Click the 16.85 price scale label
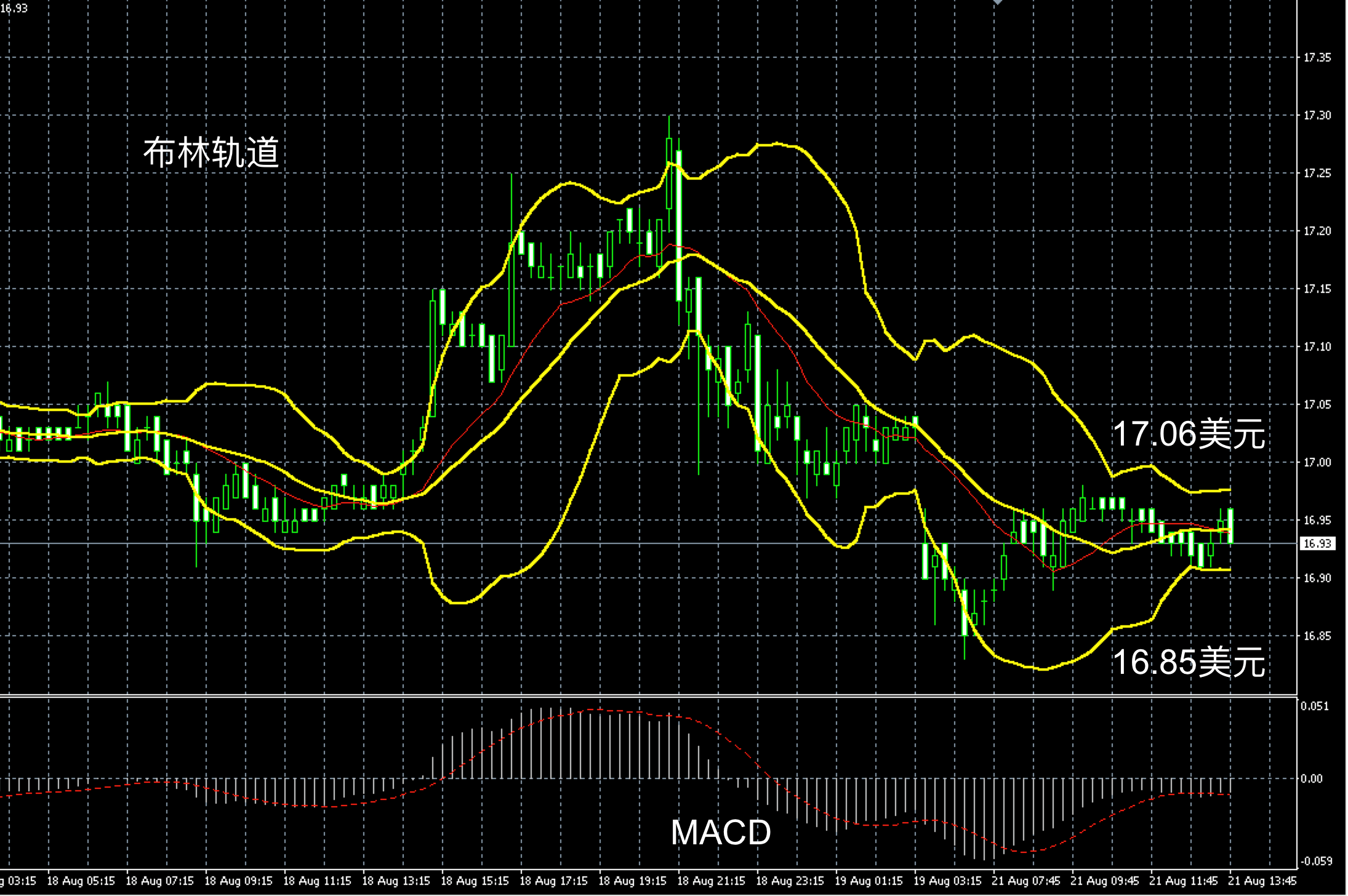Viewport: 1348px width, 896px height. pos(1317,636)
